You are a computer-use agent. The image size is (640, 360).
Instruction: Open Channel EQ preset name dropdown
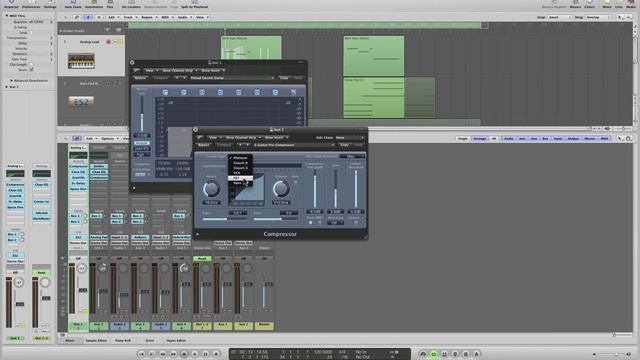point(231,78)
